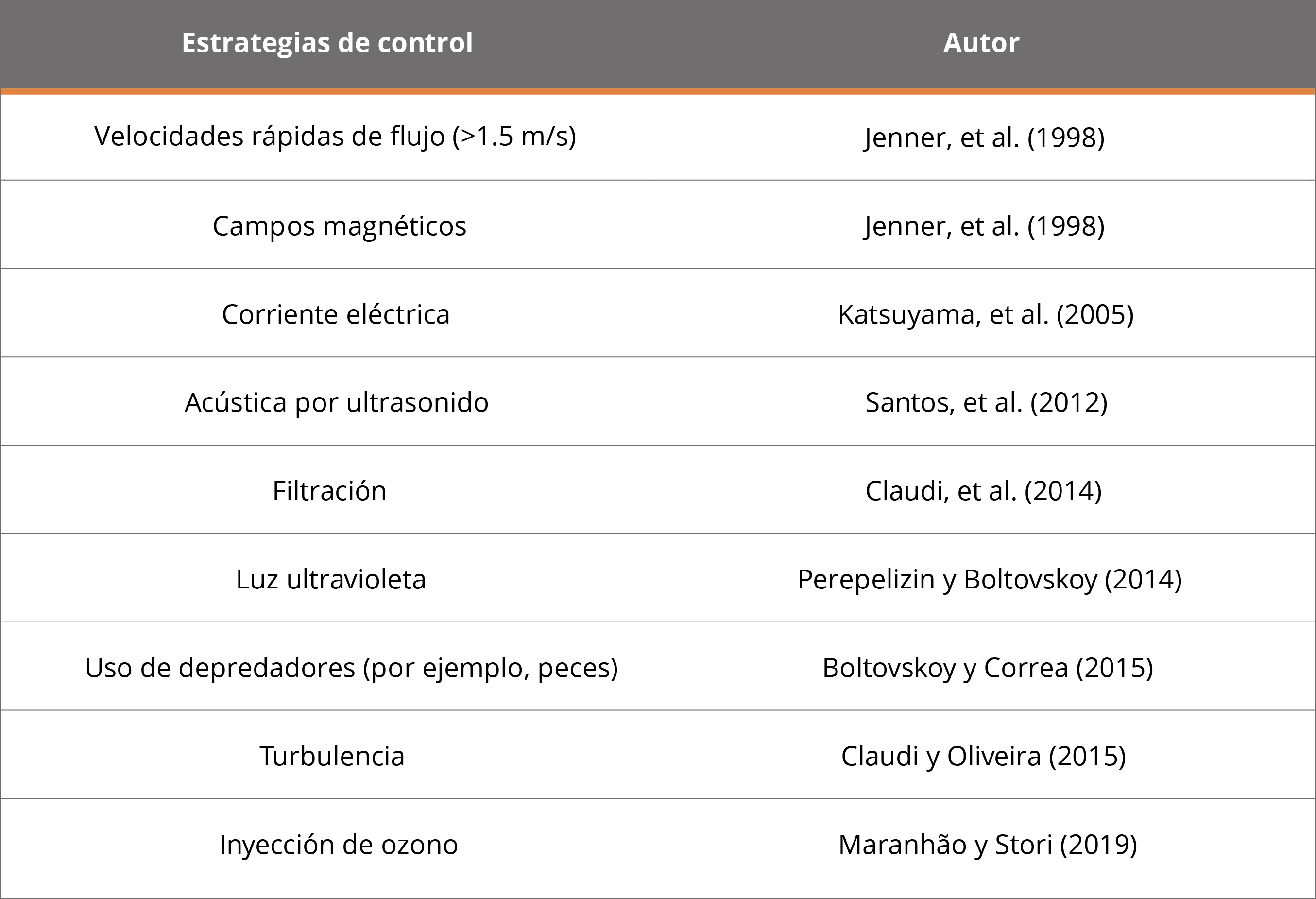The width and height of the screenshot is (1316, 899).
Task: Select the 'Velocidades rápidas de flujo' cell
Action: coord(335,137)
